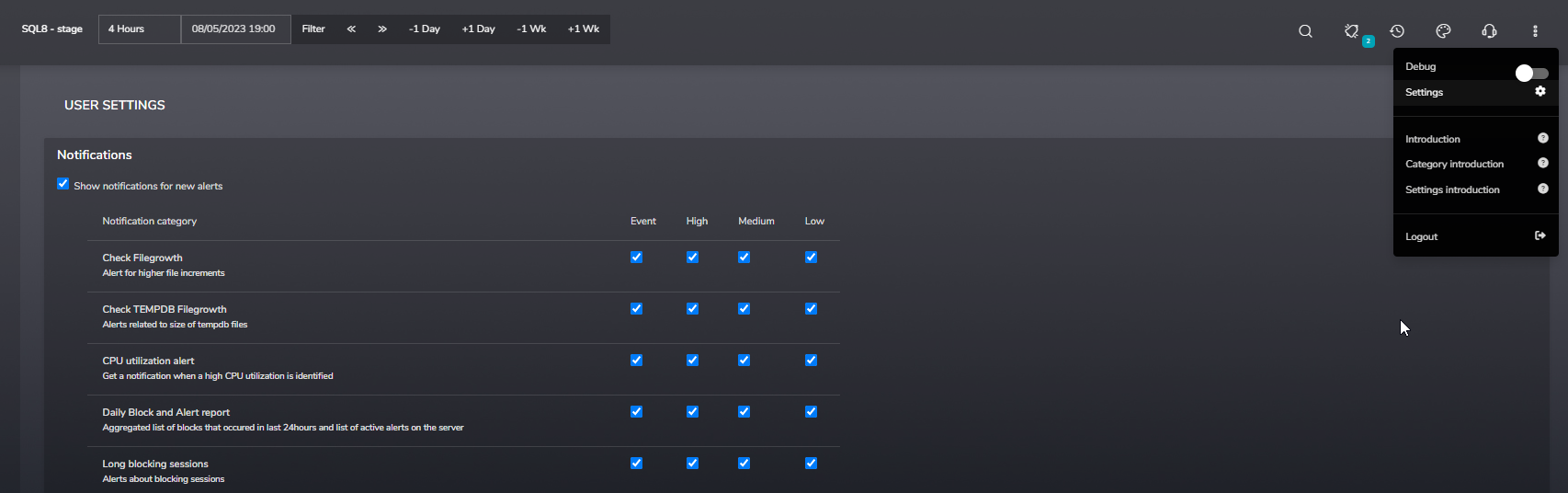Click the CPU utilization alert row title
The image size is (1568, 493).
tap(148, 361)
